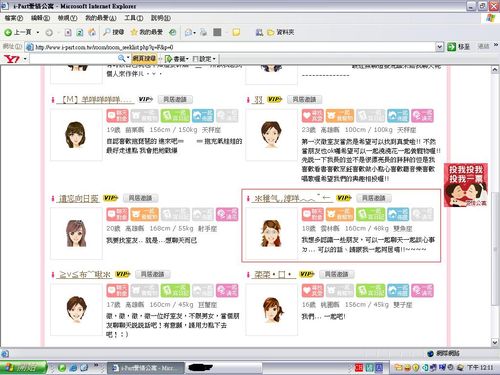The width and height of the screenshot is (500, 375).
Task: Print page with the printer icon
Action: 203,32
